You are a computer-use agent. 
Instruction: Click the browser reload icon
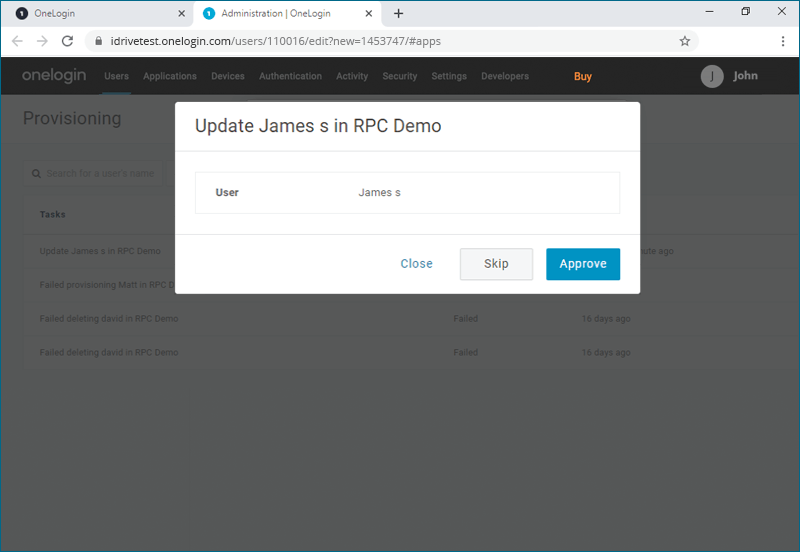tap(68, 41)
